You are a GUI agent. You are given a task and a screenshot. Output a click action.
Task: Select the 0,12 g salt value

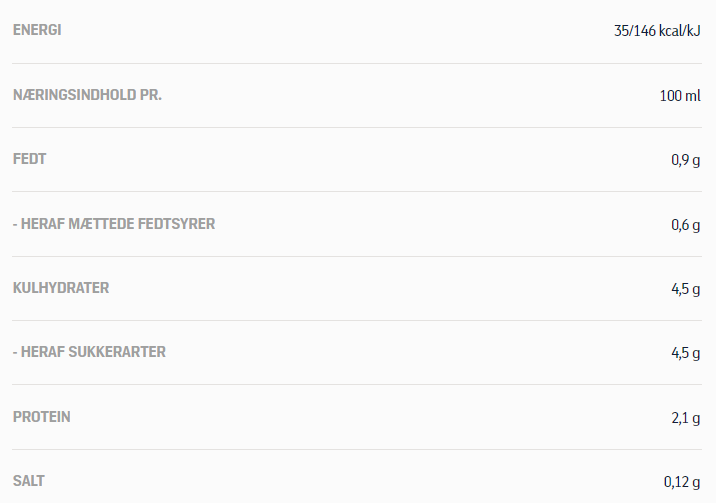(x=682, y=482)
